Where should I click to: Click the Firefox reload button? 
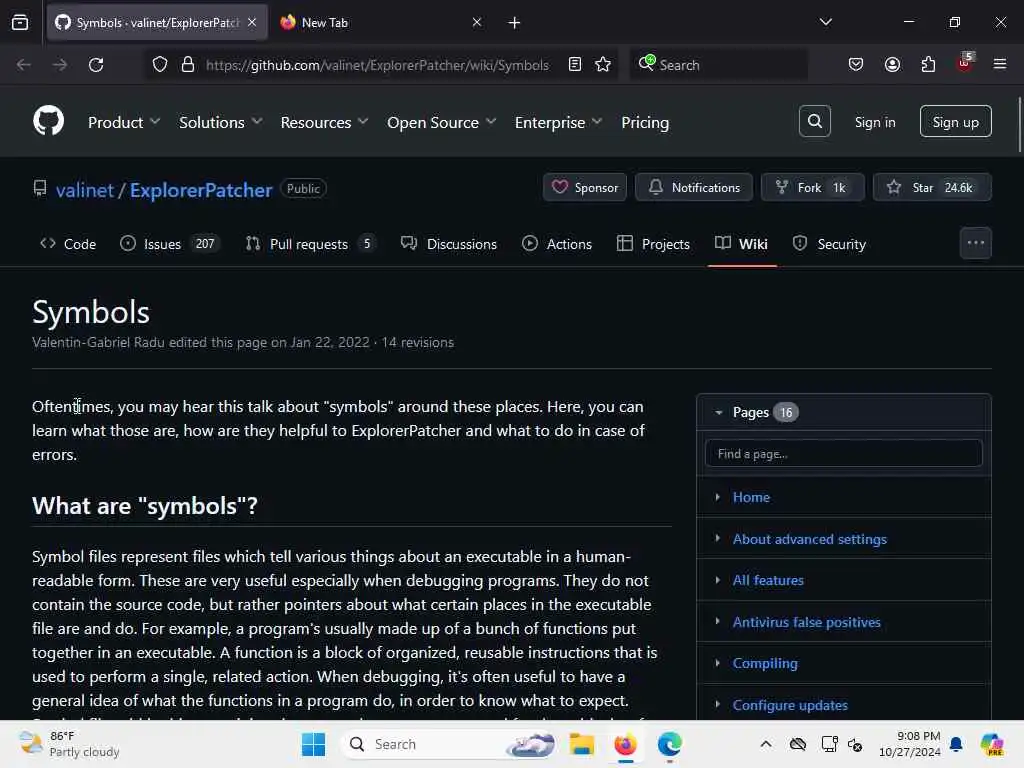click(x=96, y=65)
